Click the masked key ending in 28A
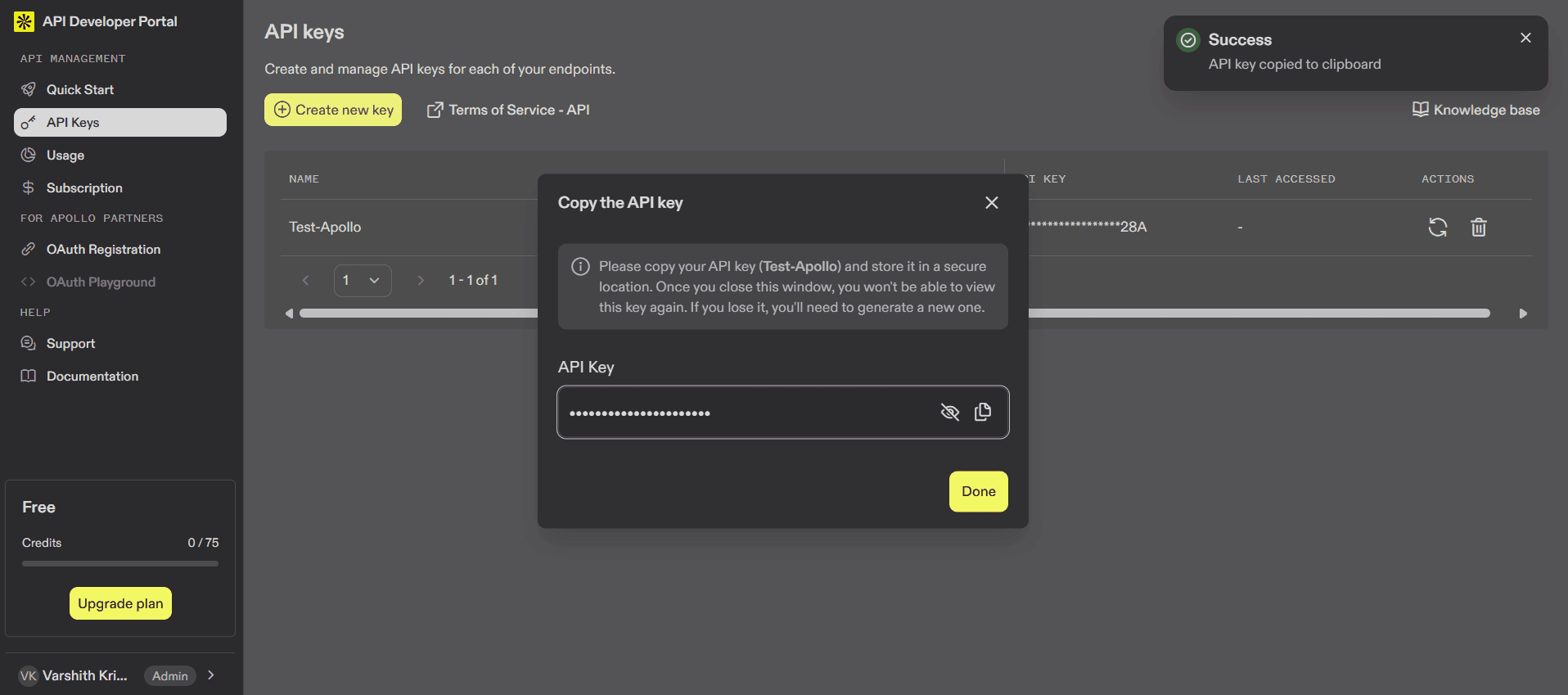The width and height of the screenshot is (1568, 695). tap(1088, 227)
